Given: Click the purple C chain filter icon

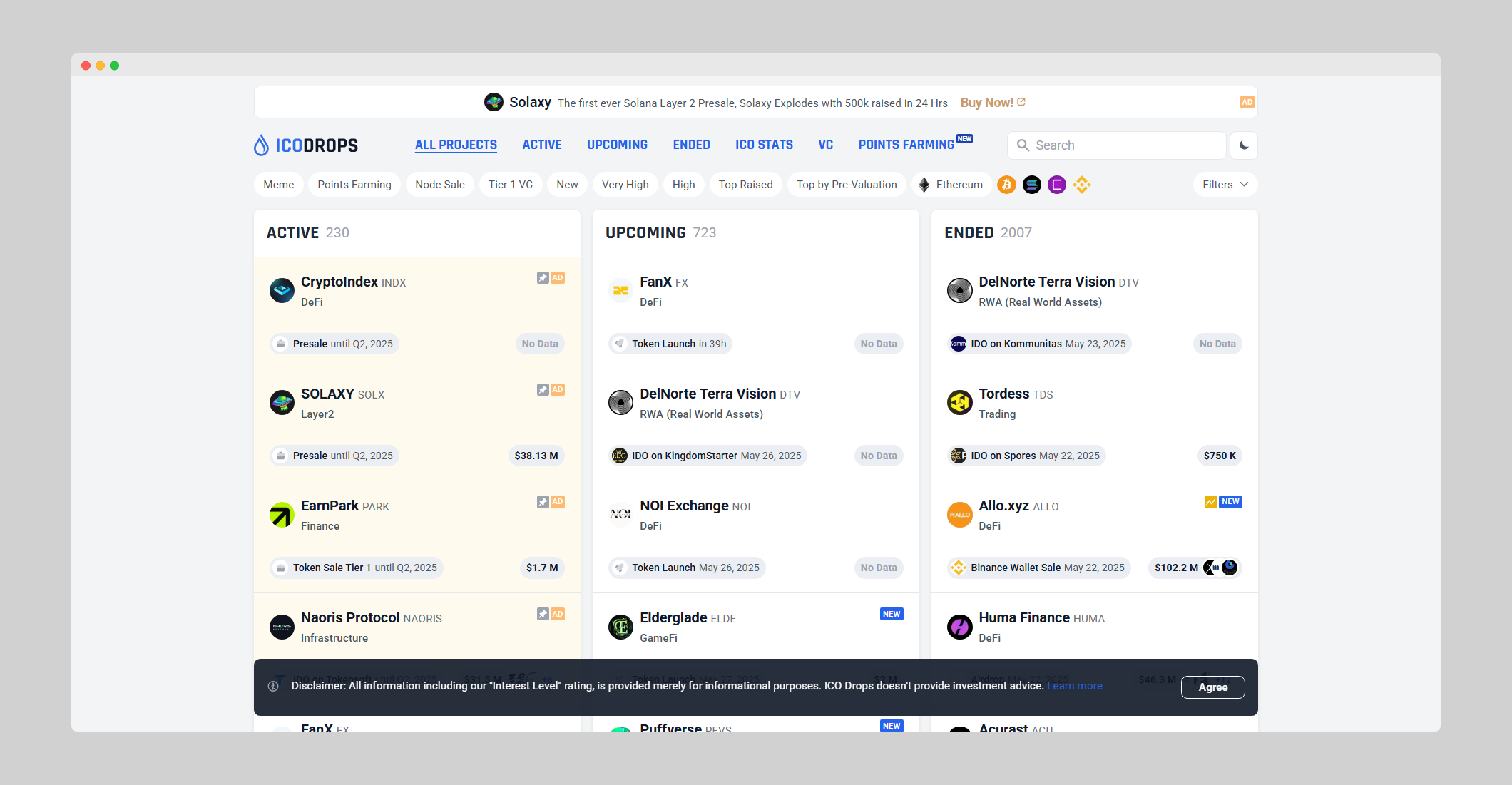Looking at the screenshot, I should 1057,185.
